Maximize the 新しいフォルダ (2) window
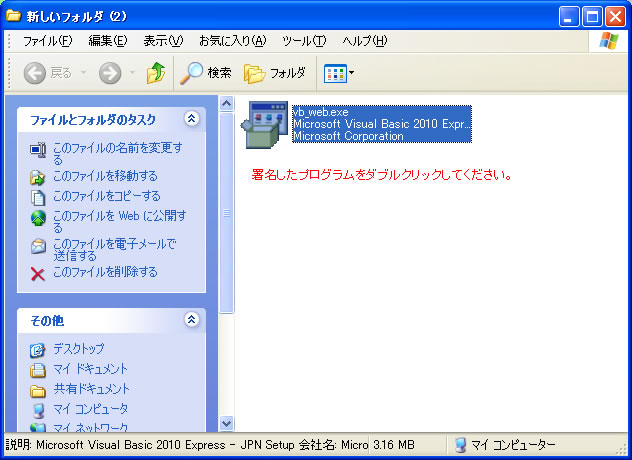 coord(592,17)
